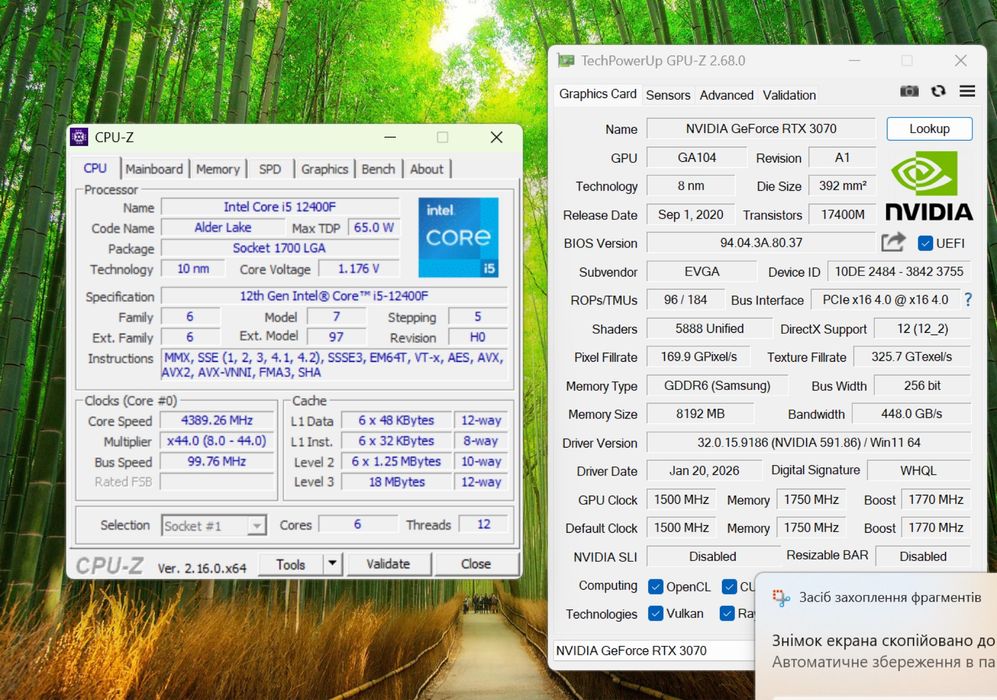Open the SPD tab in CPU-Z
This screenshot has height=700, width=997.
pos(270,169)
